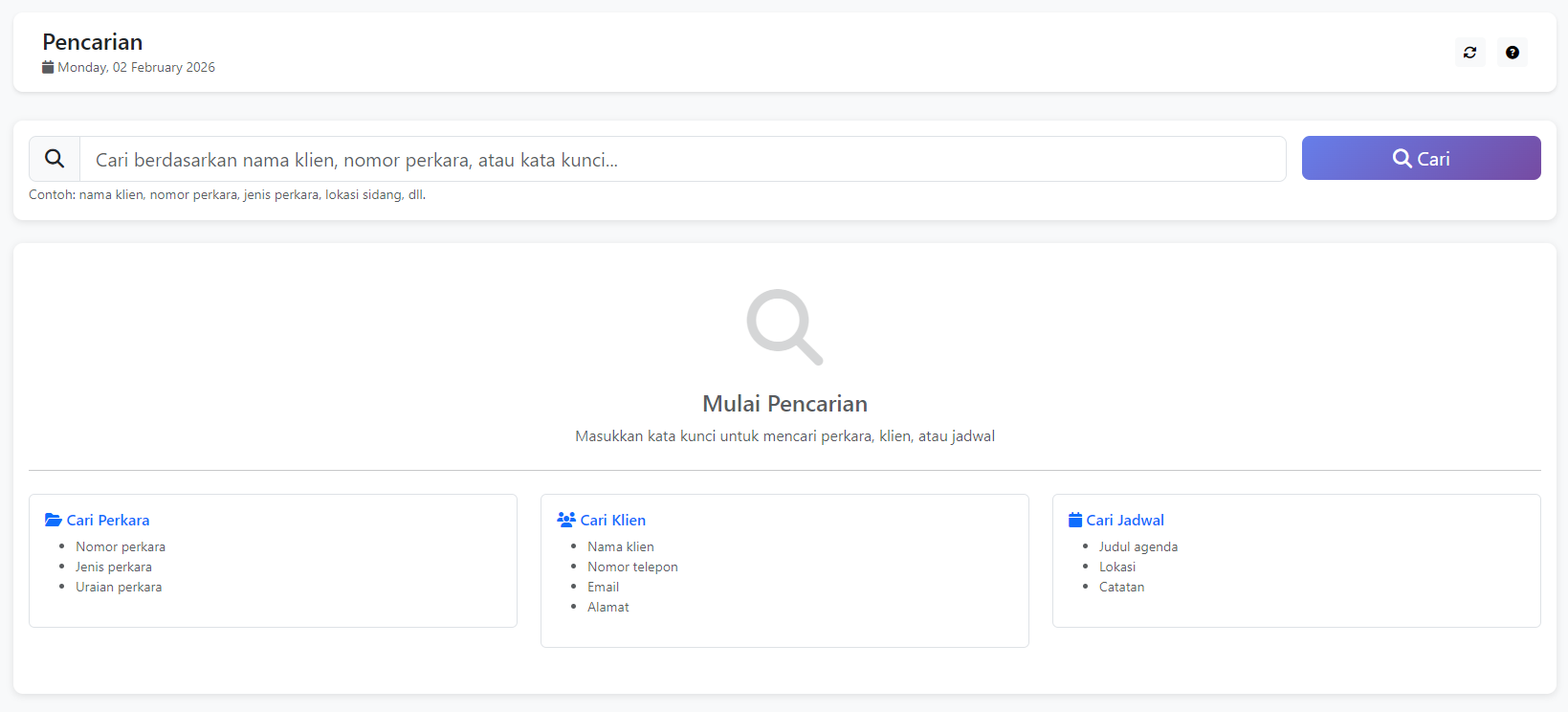The width and height of the screenshot is (1568, 712).
Task: Click the date Monday, 02 February 2026
Action: coord(136,67)
